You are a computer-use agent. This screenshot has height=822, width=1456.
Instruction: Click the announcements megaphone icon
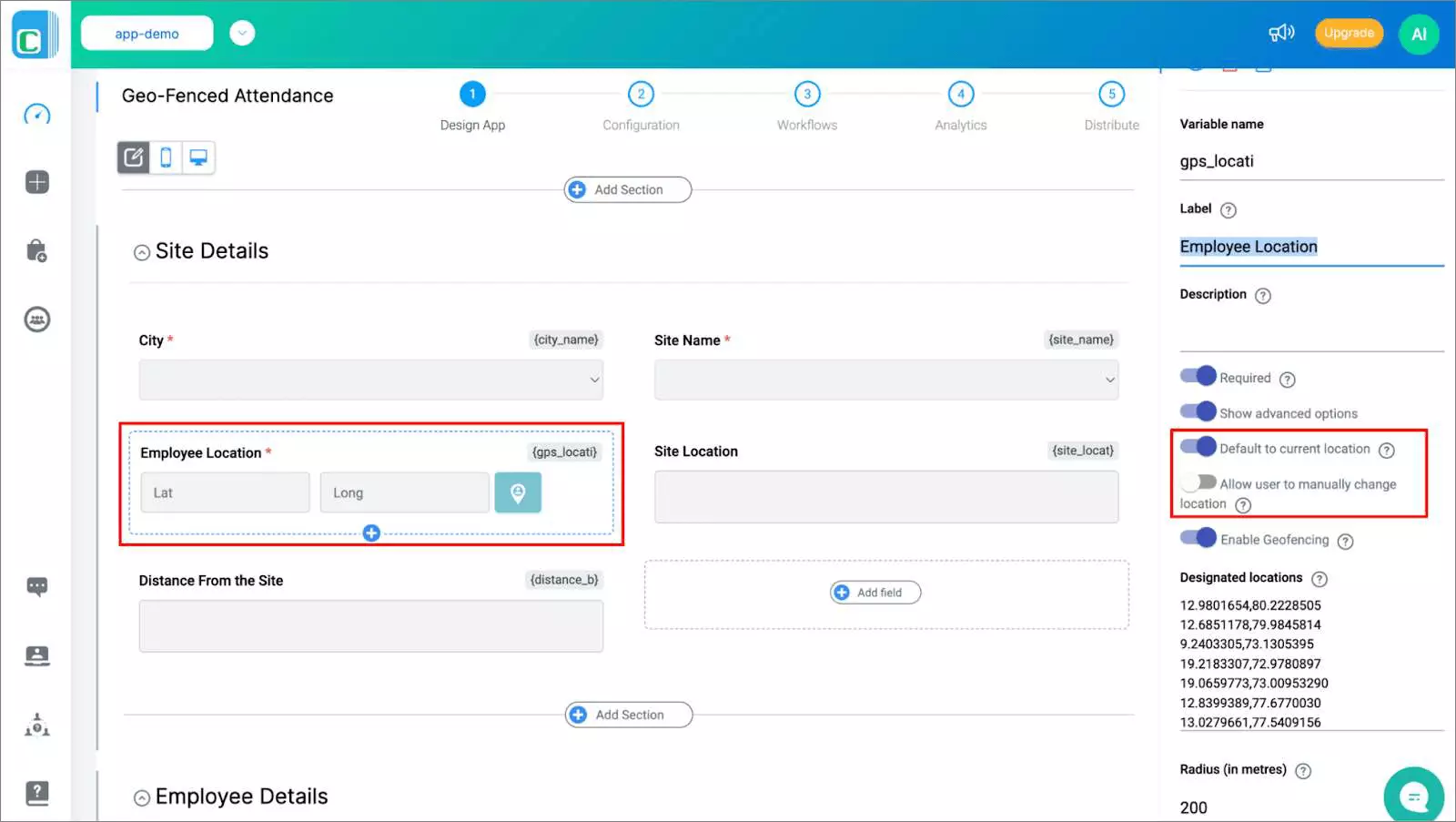click(1281, 32)
